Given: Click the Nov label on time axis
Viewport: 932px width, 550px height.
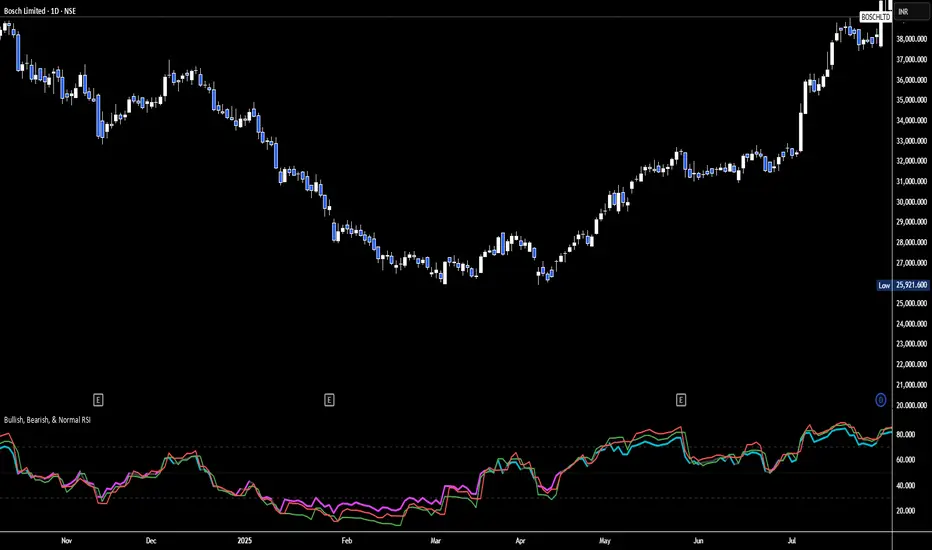Looking at the screenshot, I should 67,540.
